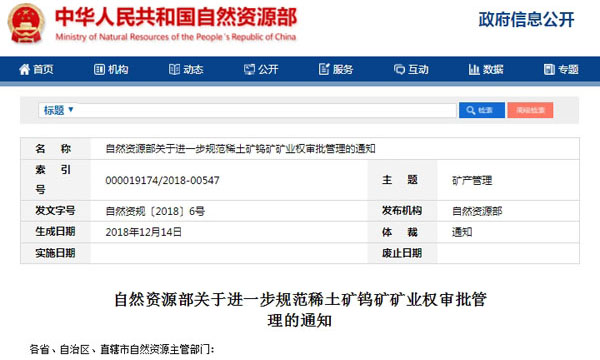This screenshot has width=600, height=360.
Task: Click the document name in the 名称 row
Action: [x=240, y=148]
